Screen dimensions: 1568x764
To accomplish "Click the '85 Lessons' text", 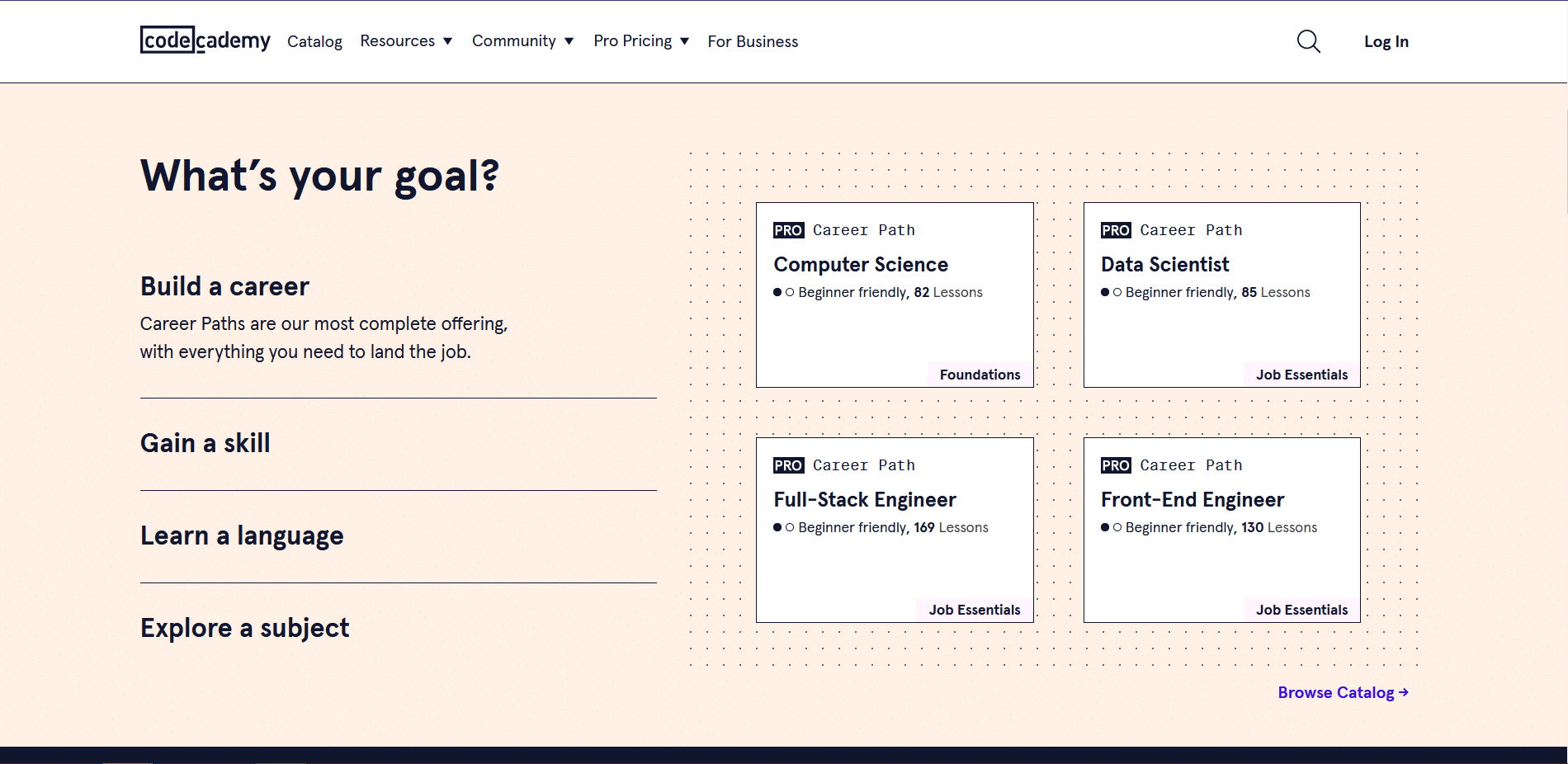I will pyautogui.click(x=1275, y=292).
